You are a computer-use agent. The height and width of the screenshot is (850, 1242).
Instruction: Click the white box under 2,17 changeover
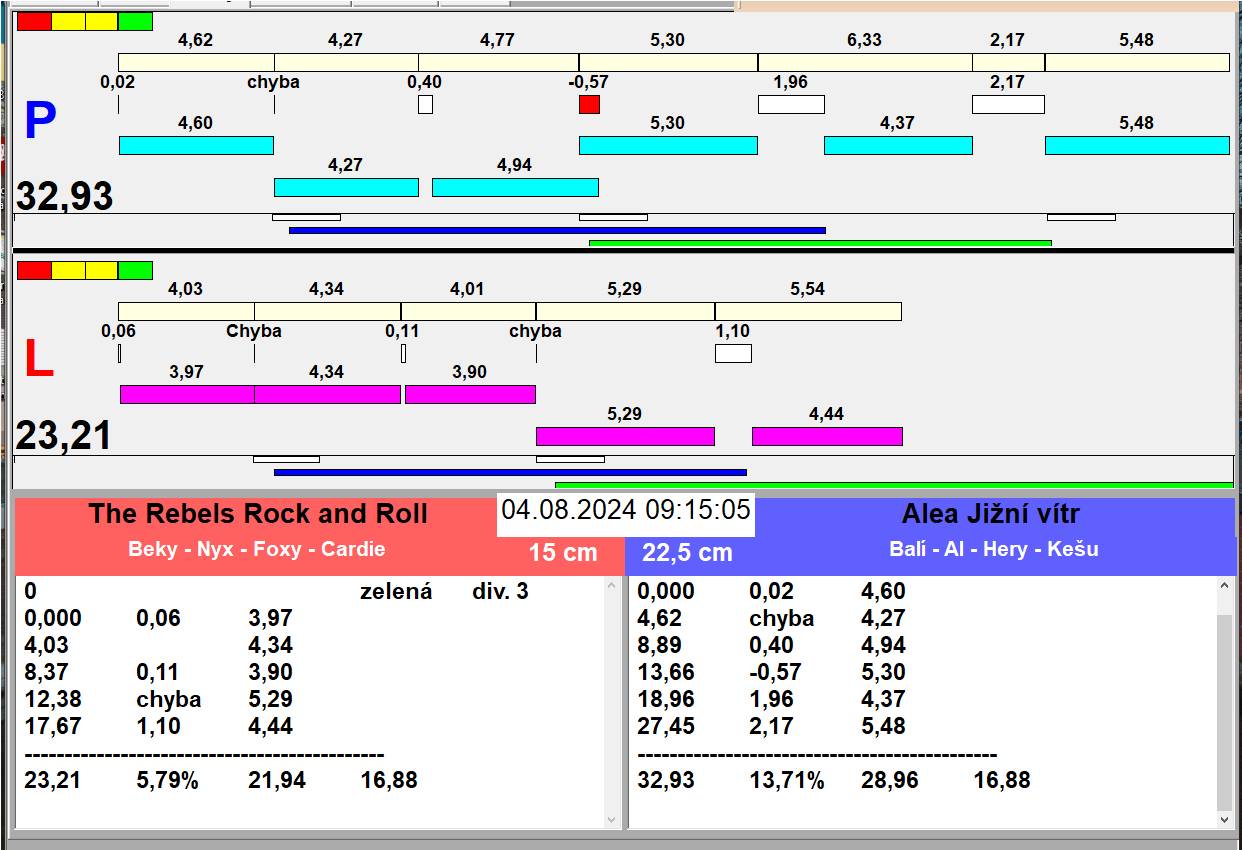1008,104
